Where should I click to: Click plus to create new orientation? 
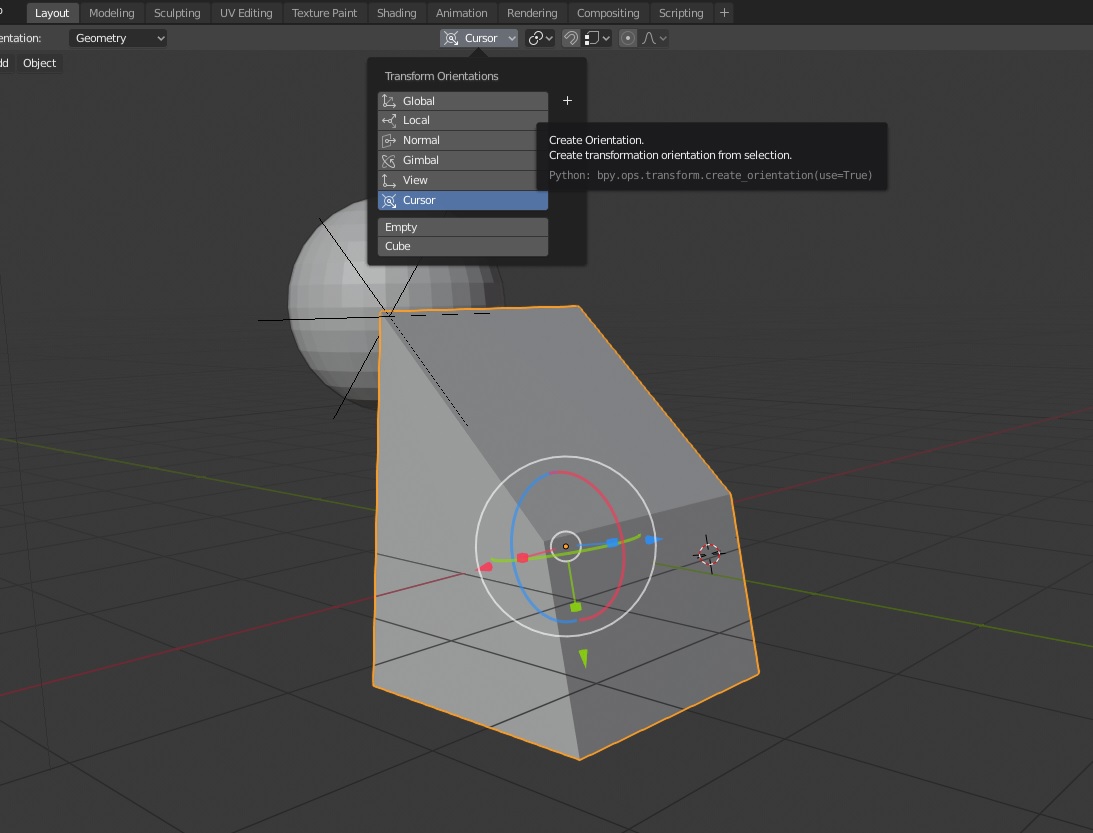click(x=567, y=101)
